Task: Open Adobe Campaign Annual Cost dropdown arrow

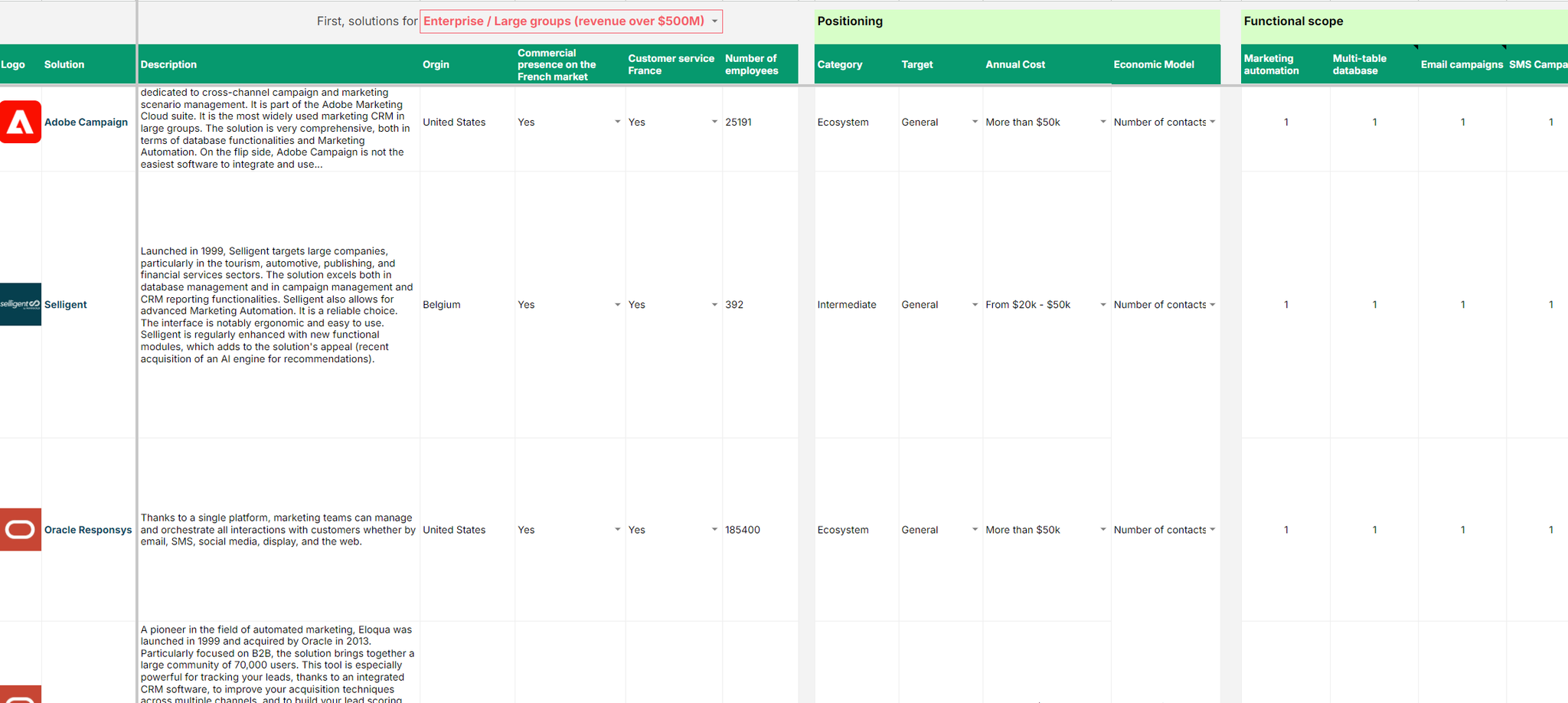Action: (1102, 122)
